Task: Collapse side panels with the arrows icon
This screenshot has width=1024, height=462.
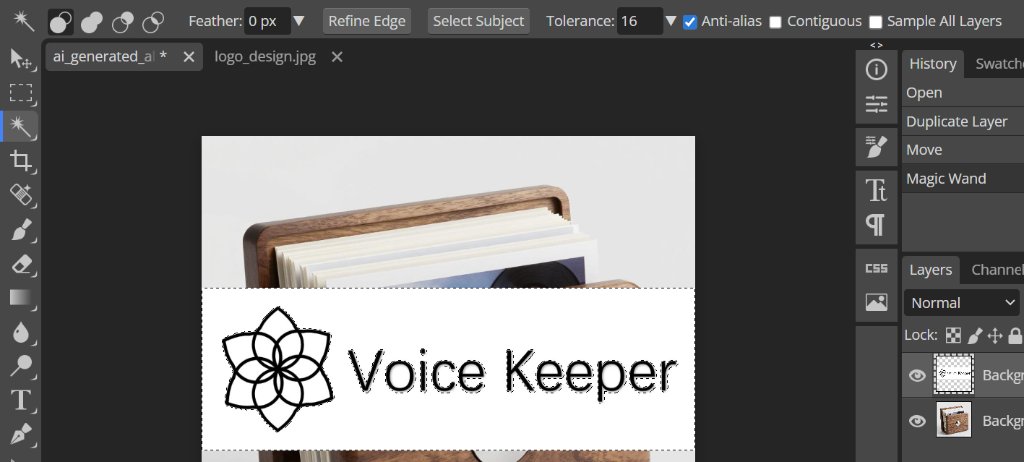Action: 876,45
